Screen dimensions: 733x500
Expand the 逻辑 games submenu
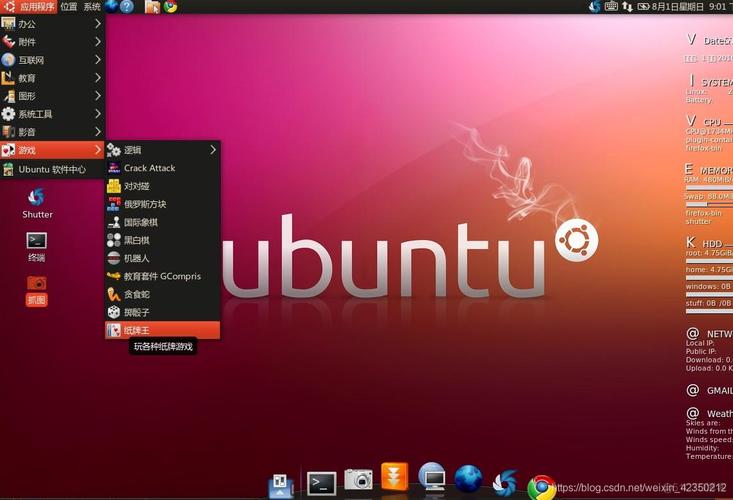click(x=162, y=150)
